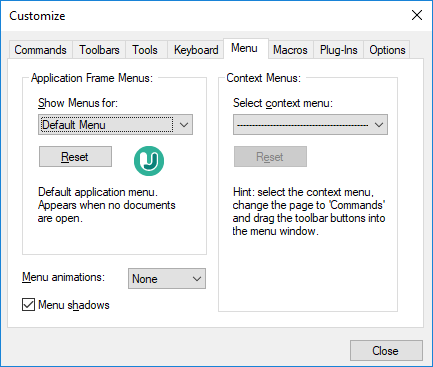Click the green UltraEdit menu icon
Image resolution: width=433 pixels, height=367 pixels.
(149, 161)
